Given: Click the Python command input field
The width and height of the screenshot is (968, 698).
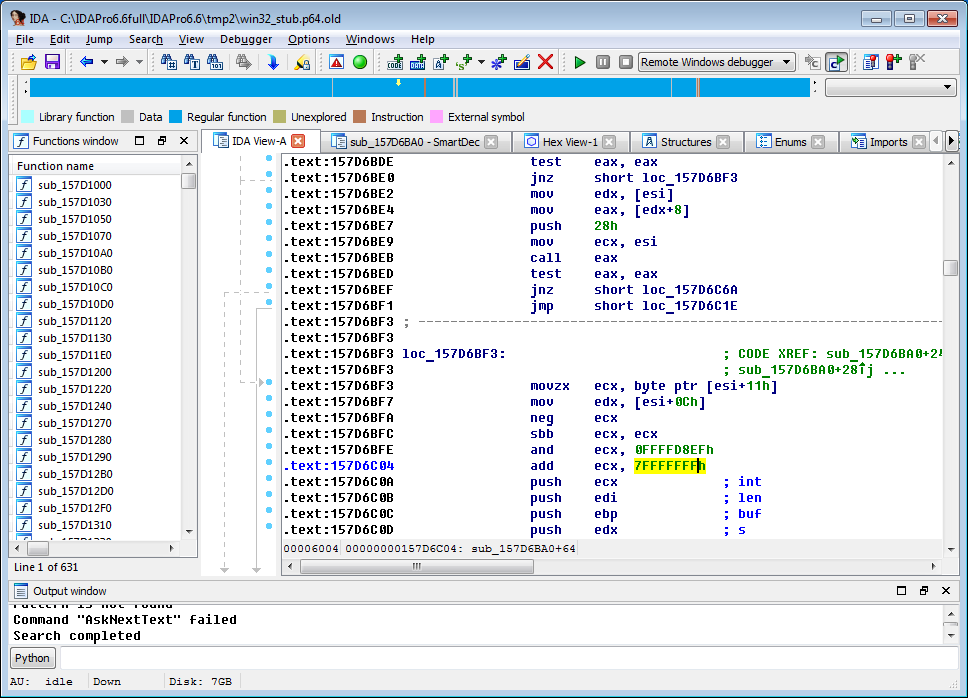Looking at the screenshot, I should coord(500,658).
